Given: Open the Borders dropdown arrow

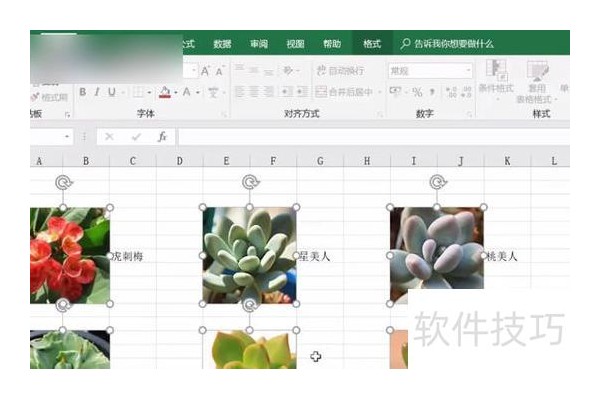Looking at the screenshot, I should click(x=149, y=92).
